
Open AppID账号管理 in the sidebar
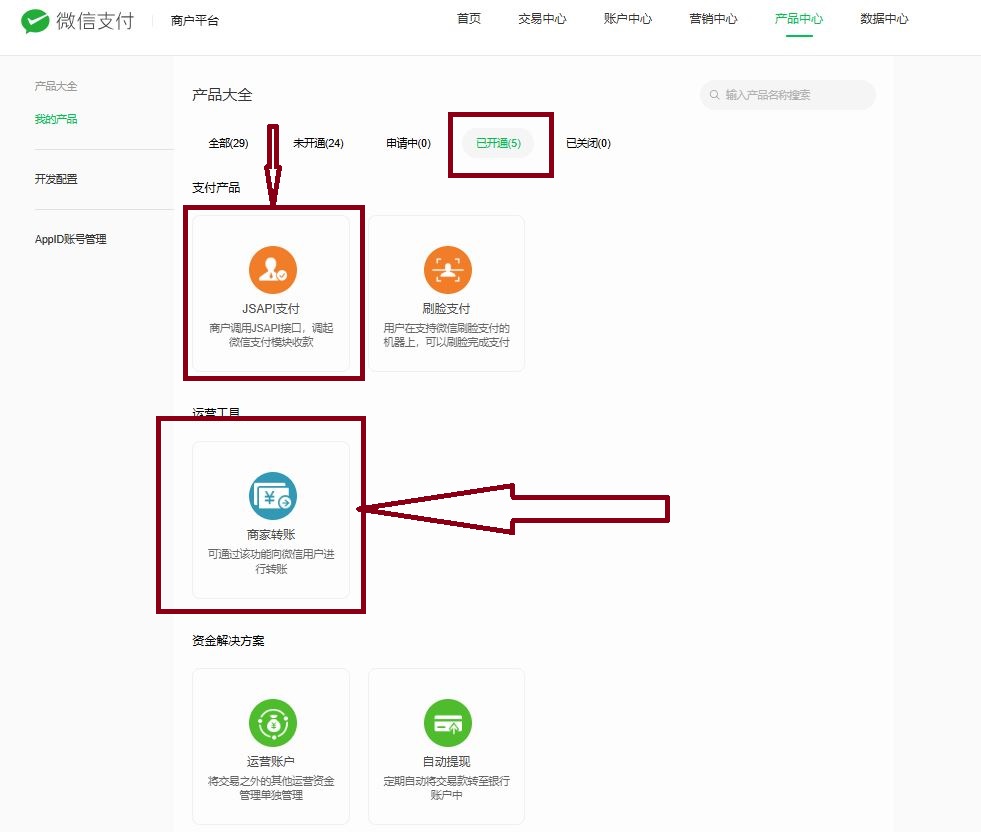[x=71, y=239]
